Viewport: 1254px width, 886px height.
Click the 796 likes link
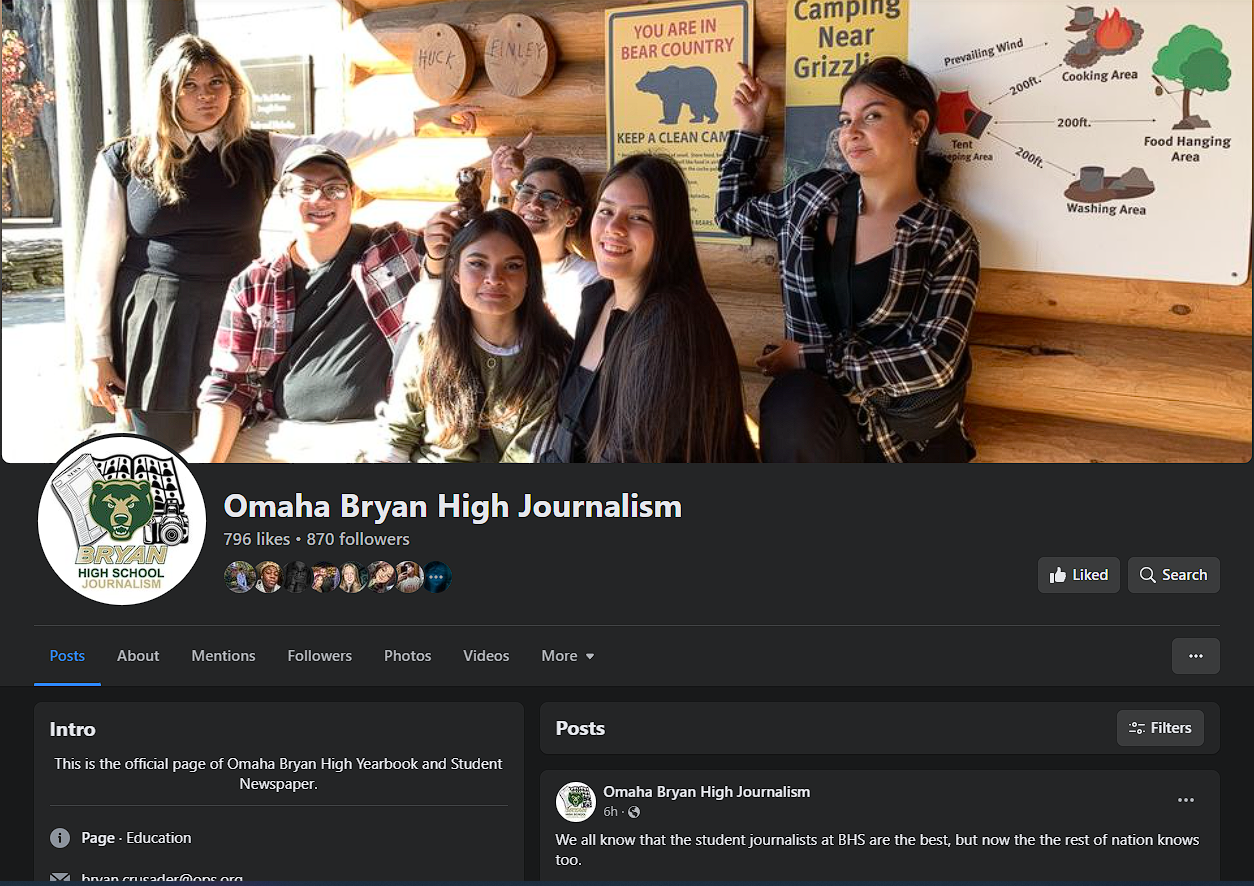pos(256,539)
